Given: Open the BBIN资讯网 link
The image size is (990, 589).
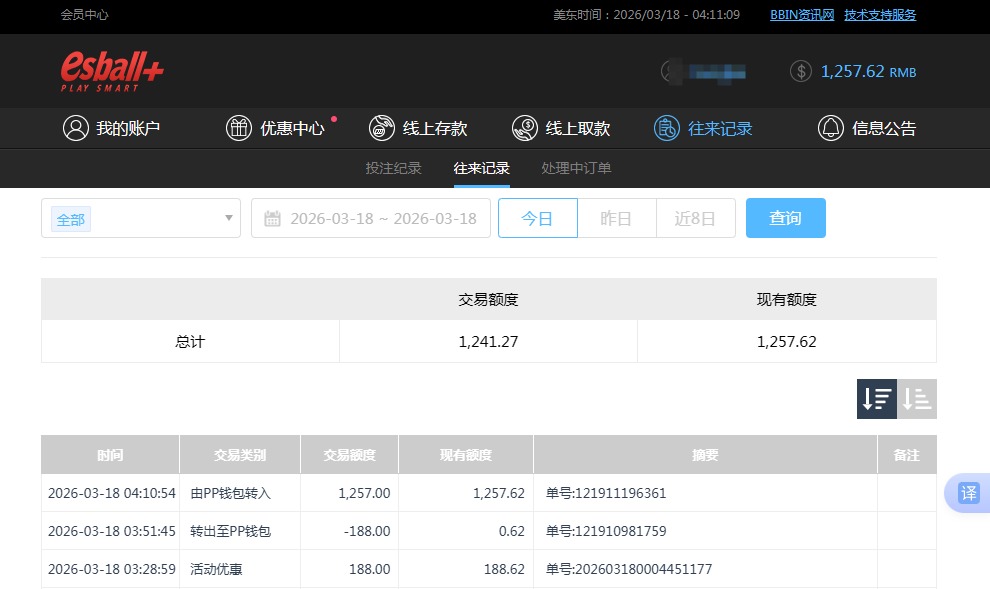Looking at the screenshot, I should click(801, 15).
